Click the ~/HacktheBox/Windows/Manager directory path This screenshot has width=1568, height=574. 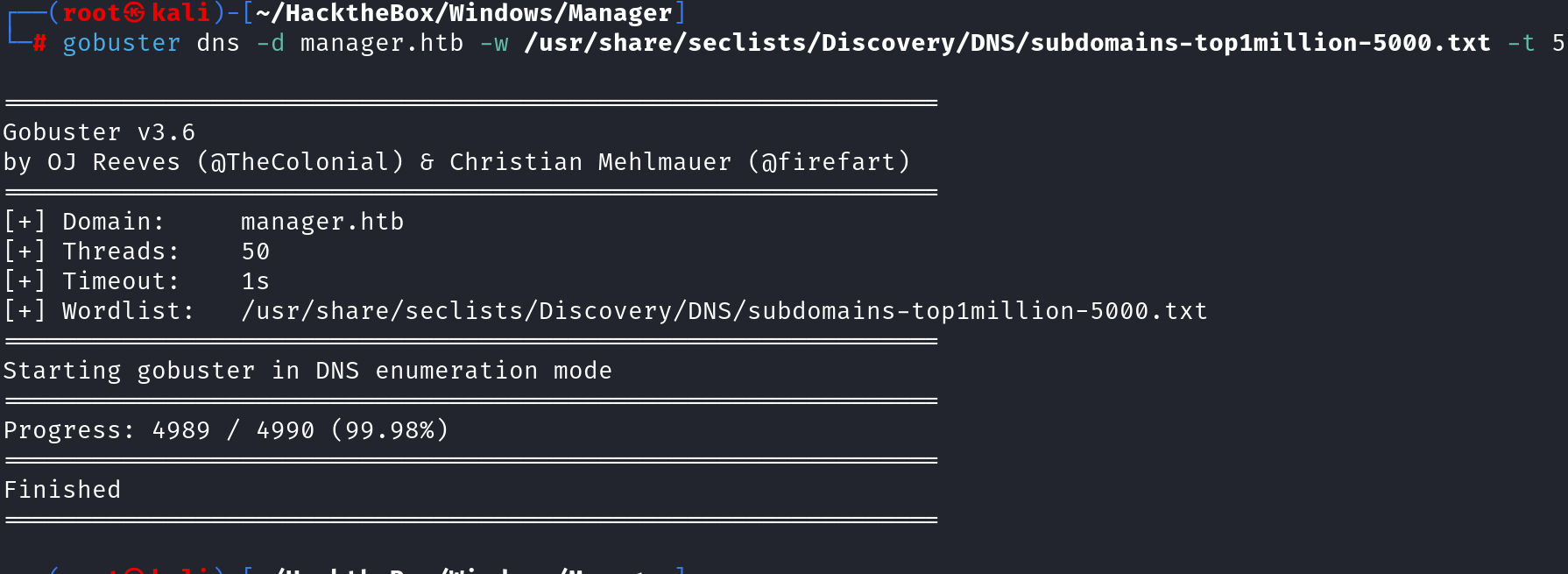pos(463,12)
